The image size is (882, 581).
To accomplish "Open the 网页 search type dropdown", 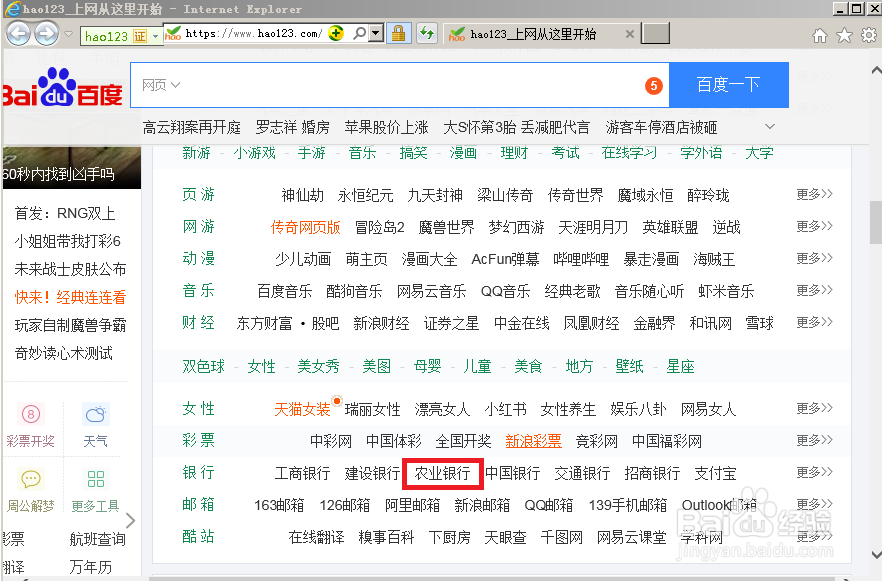I will tap(161, 85).
